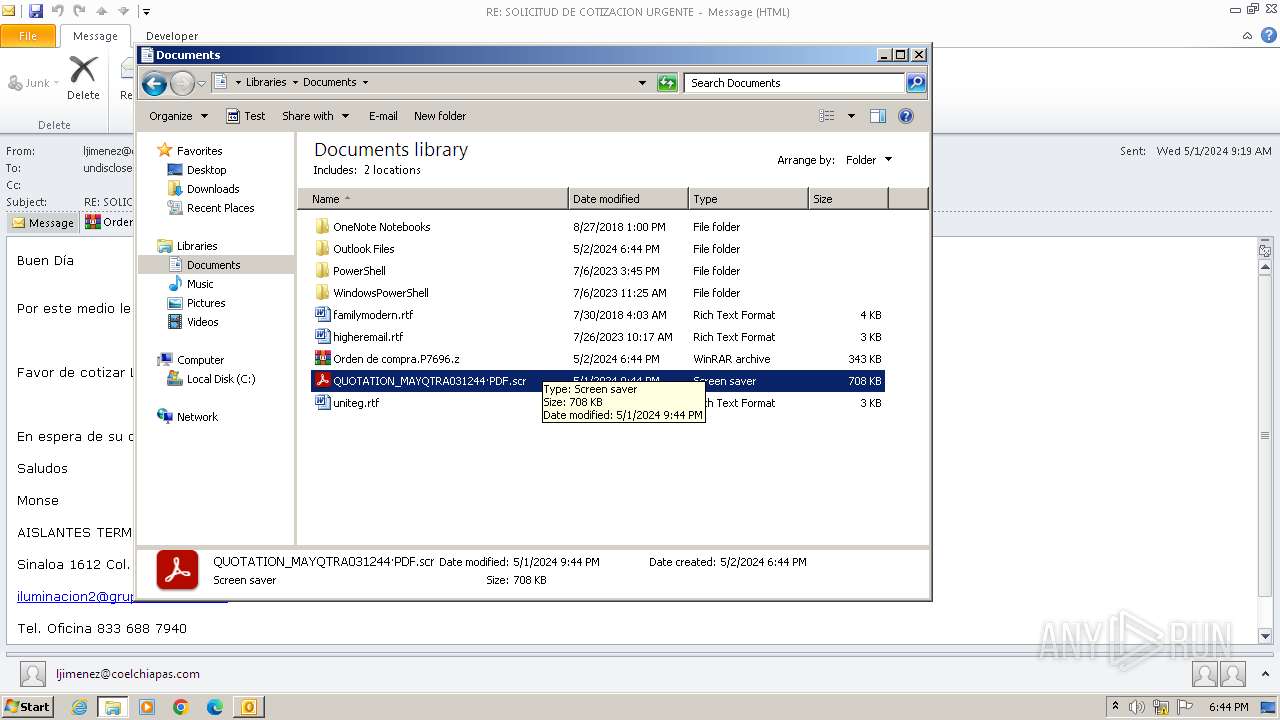This screenshot has height=720, width=1280.
Task: Open Junk dropdown in Outlook
Action: 33,83
